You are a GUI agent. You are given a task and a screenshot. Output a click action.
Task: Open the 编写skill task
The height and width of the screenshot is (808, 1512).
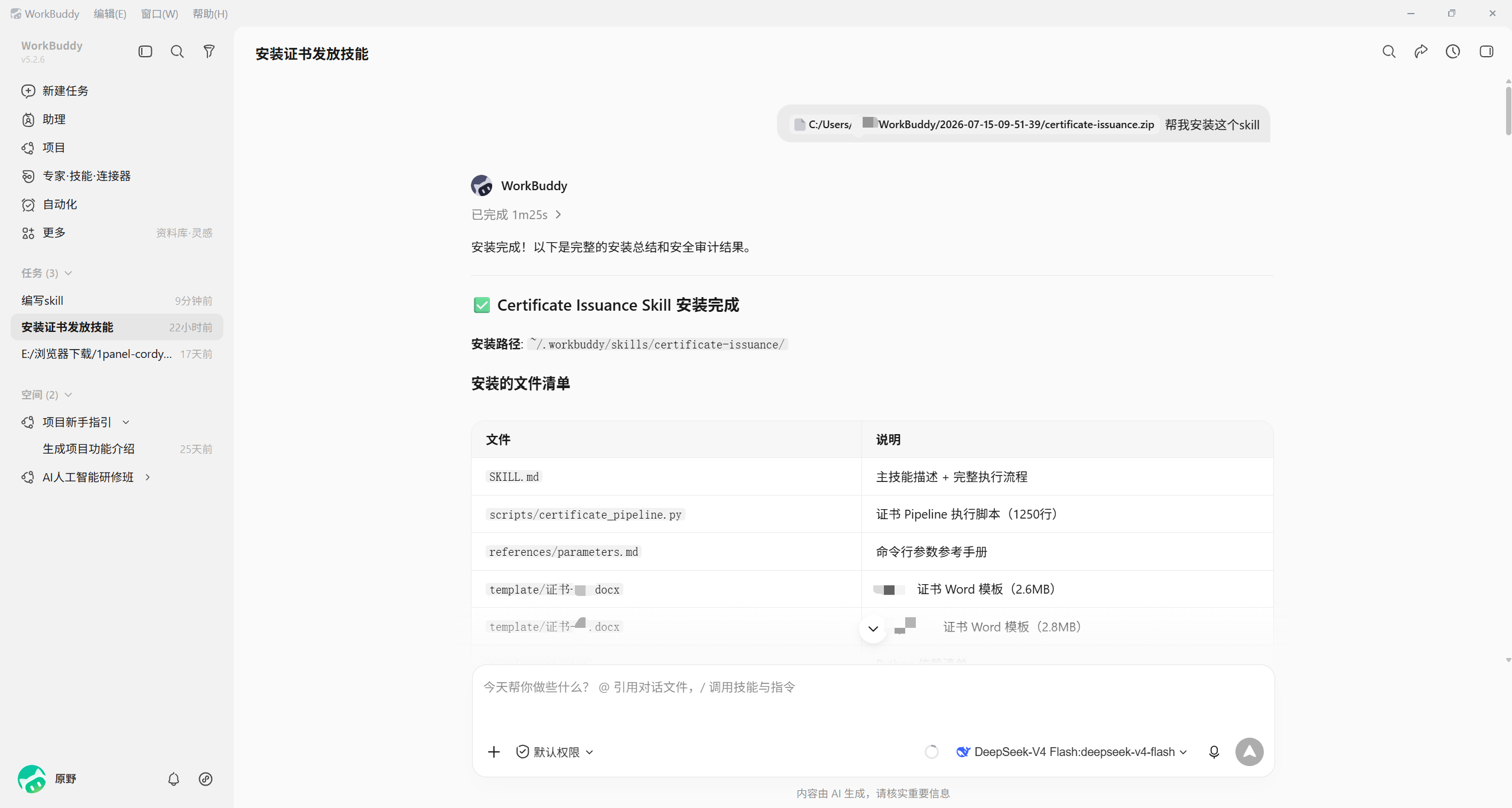point(117,301)
